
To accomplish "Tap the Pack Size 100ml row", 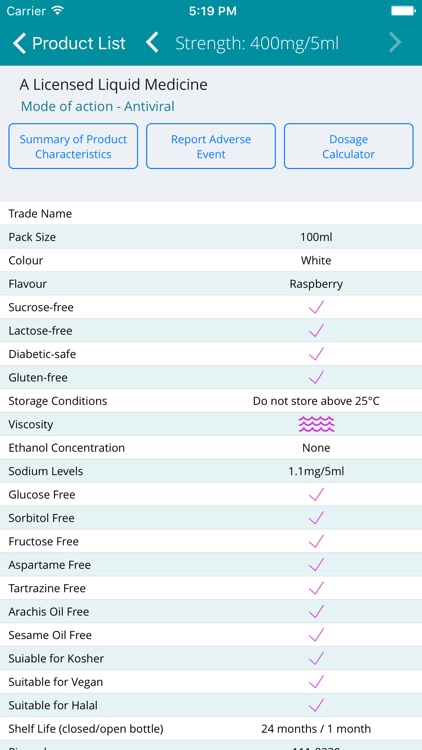I will coord(211,237).
